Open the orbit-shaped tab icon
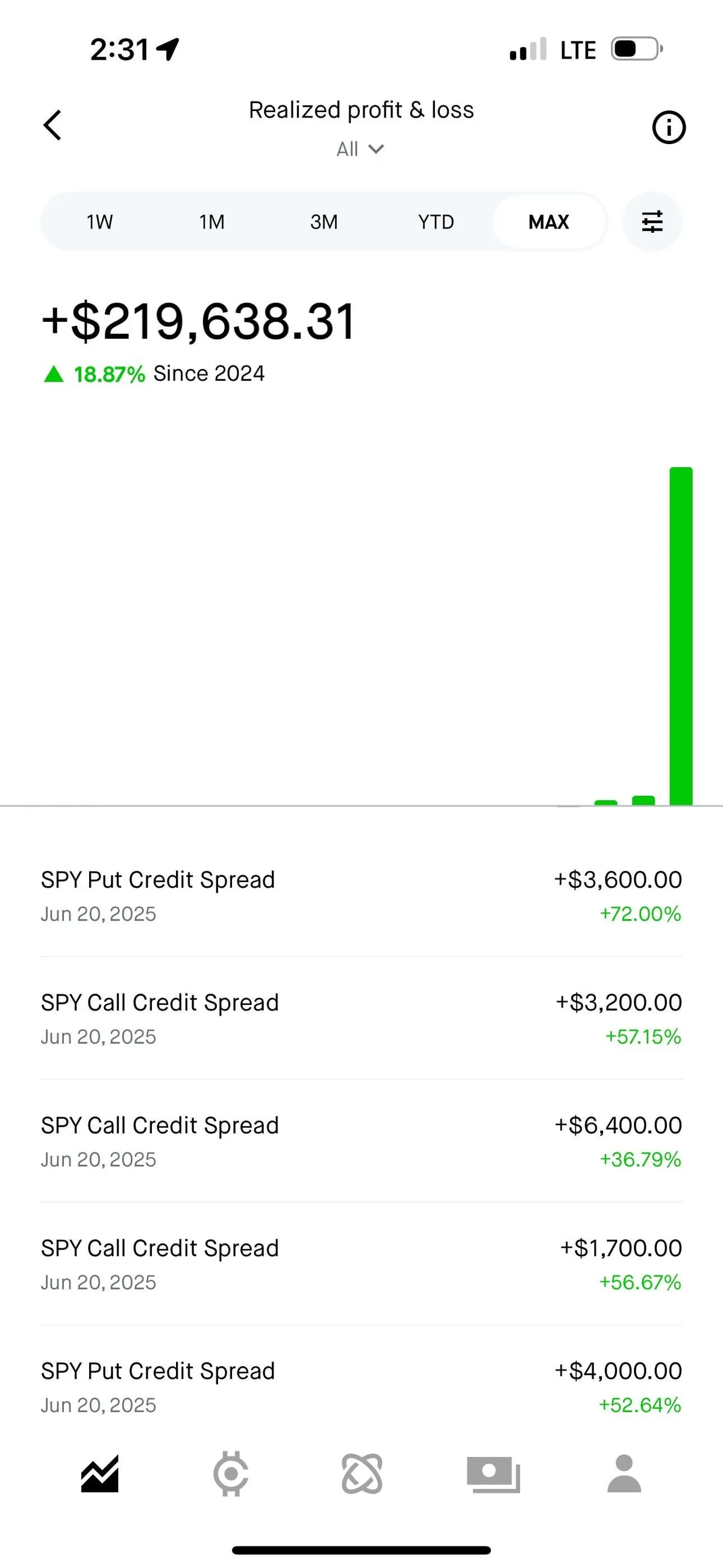Viewport: 723px width, 1568px height. point(362,1475)
